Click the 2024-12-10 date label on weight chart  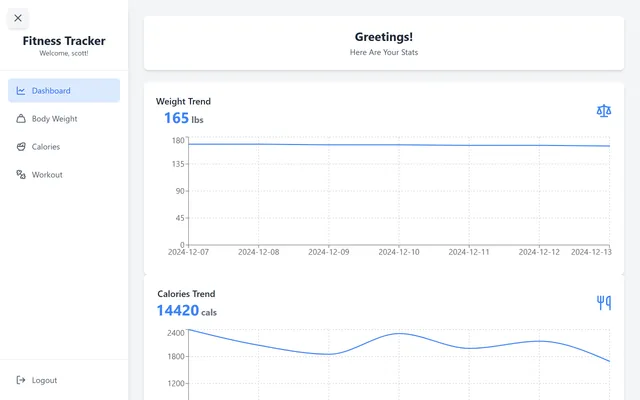tap(399, 252)
